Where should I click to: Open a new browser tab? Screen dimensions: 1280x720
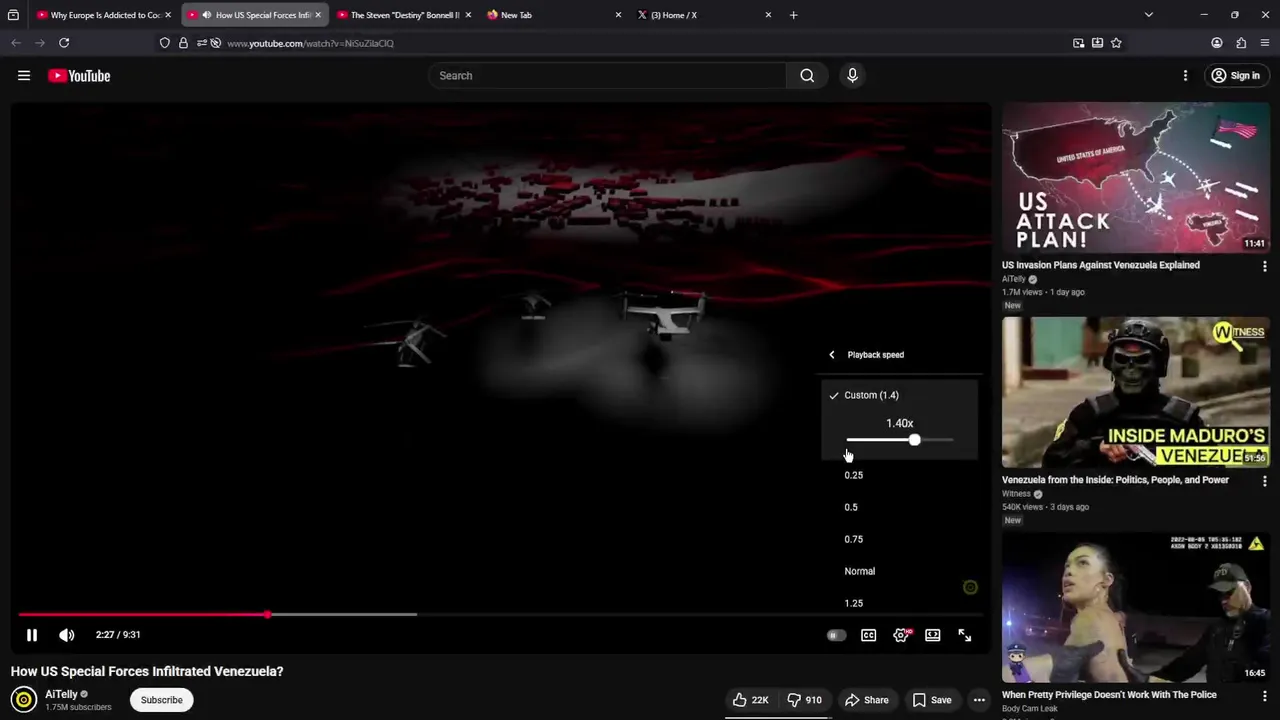[793, 15]
